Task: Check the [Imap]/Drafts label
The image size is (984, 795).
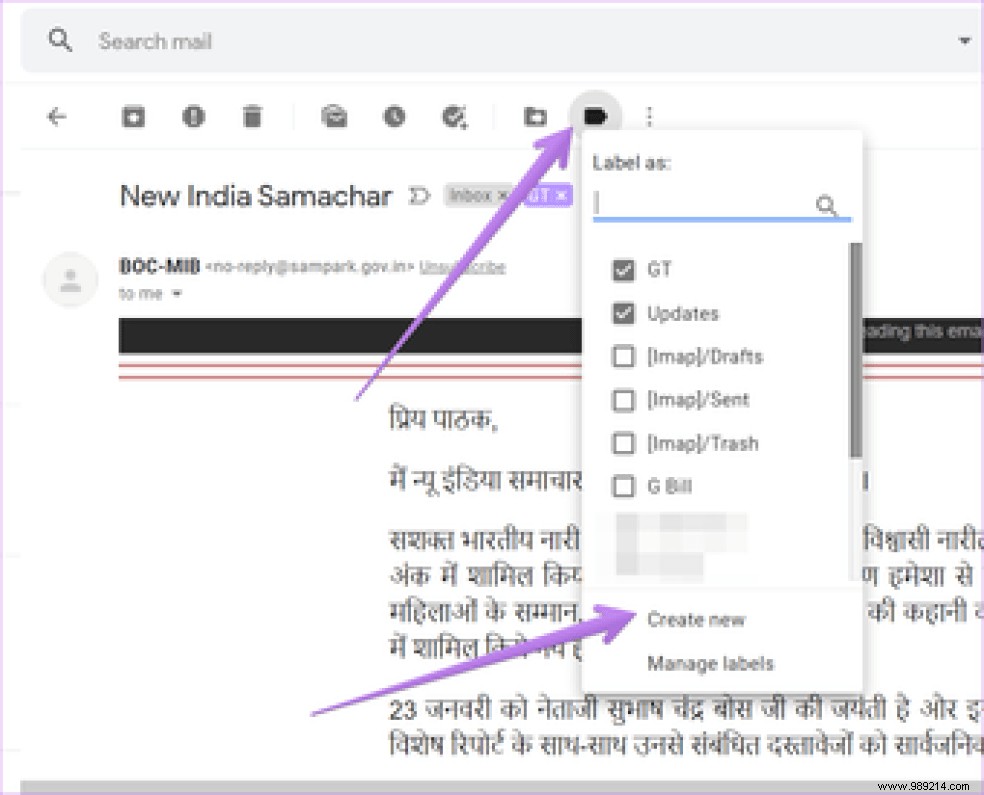Action: click(624, 356)
